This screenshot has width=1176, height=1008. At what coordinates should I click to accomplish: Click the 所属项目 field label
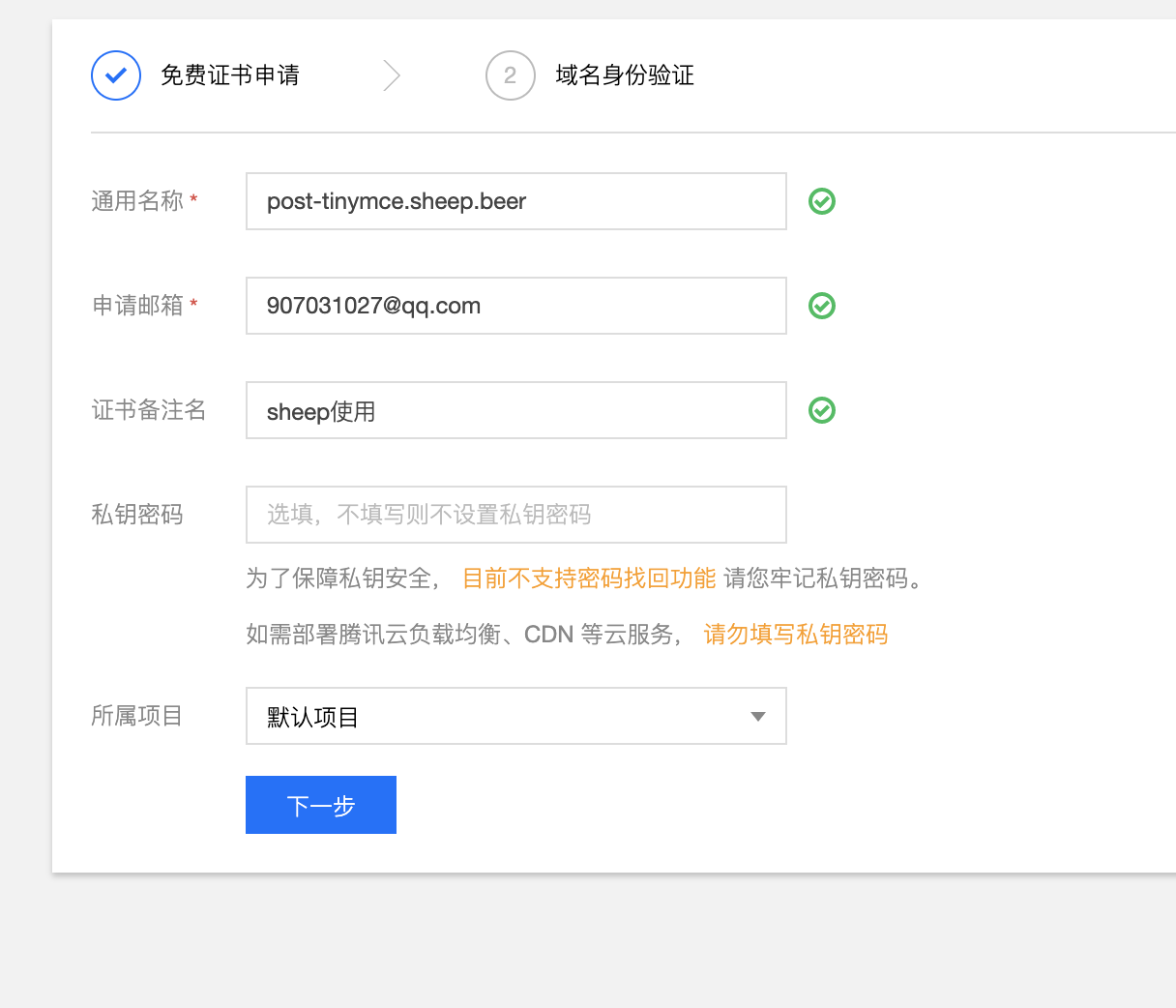[137, 716]
